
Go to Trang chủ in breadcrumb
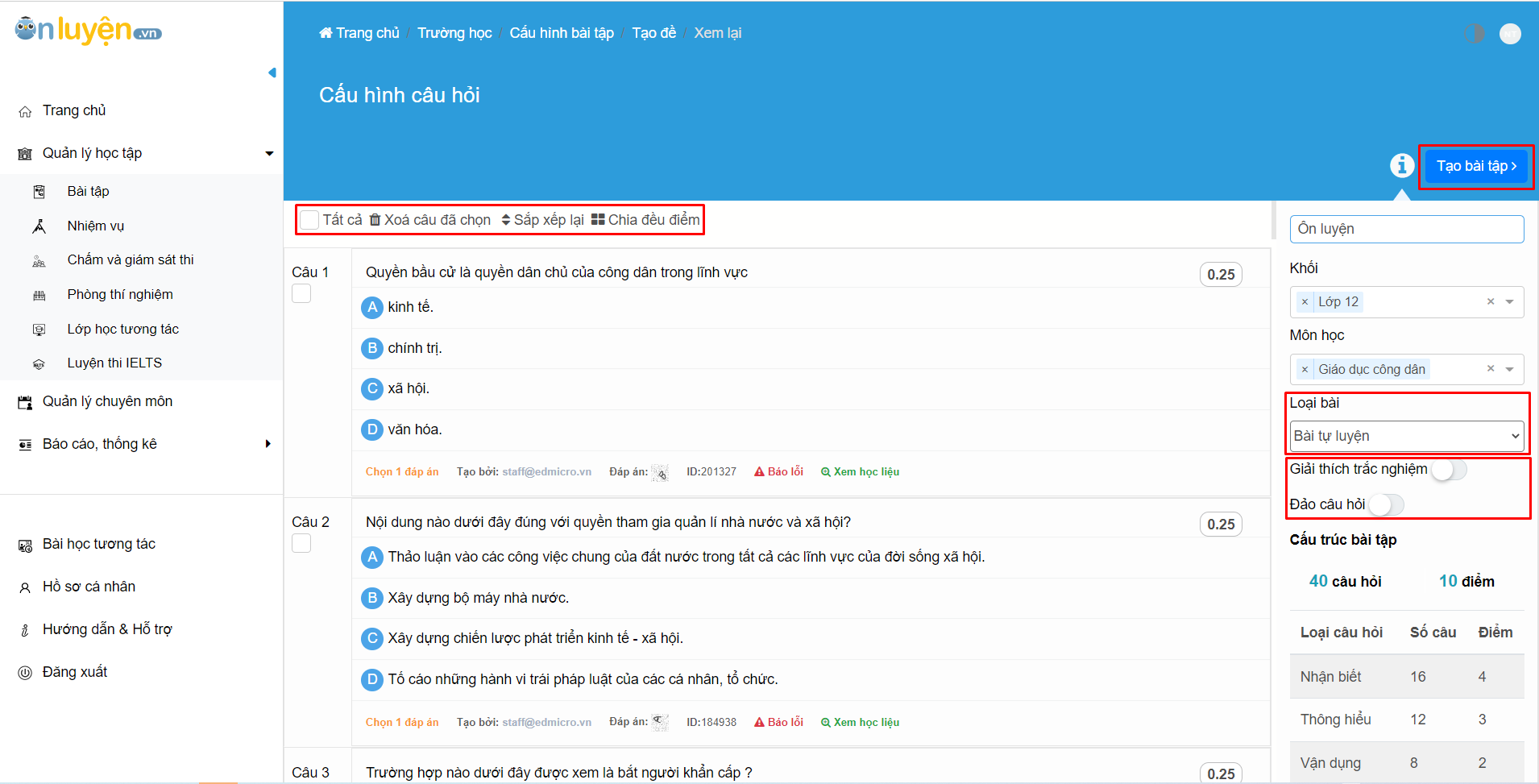[359, 33]
